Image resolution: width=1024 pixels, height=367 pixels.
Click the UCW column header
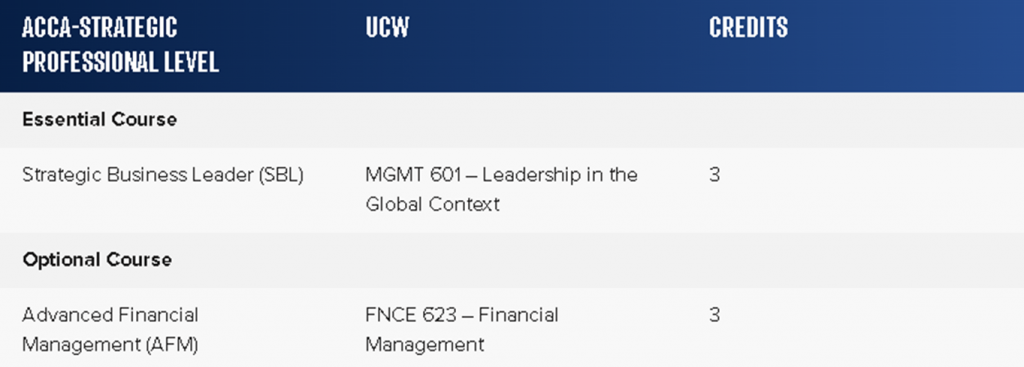[387, 27]
